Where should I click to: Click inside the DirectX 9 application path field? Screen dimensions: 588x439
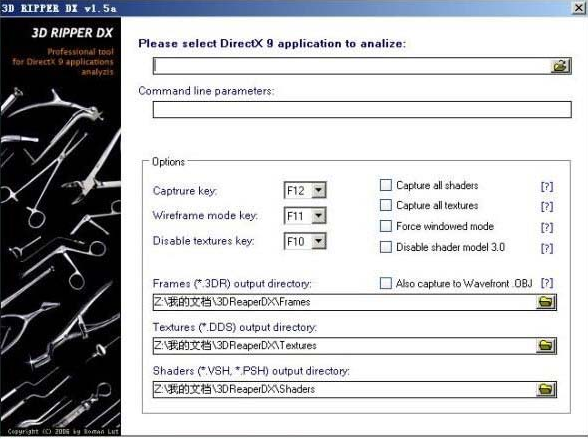pyautogui.click(x=352, y=66)
